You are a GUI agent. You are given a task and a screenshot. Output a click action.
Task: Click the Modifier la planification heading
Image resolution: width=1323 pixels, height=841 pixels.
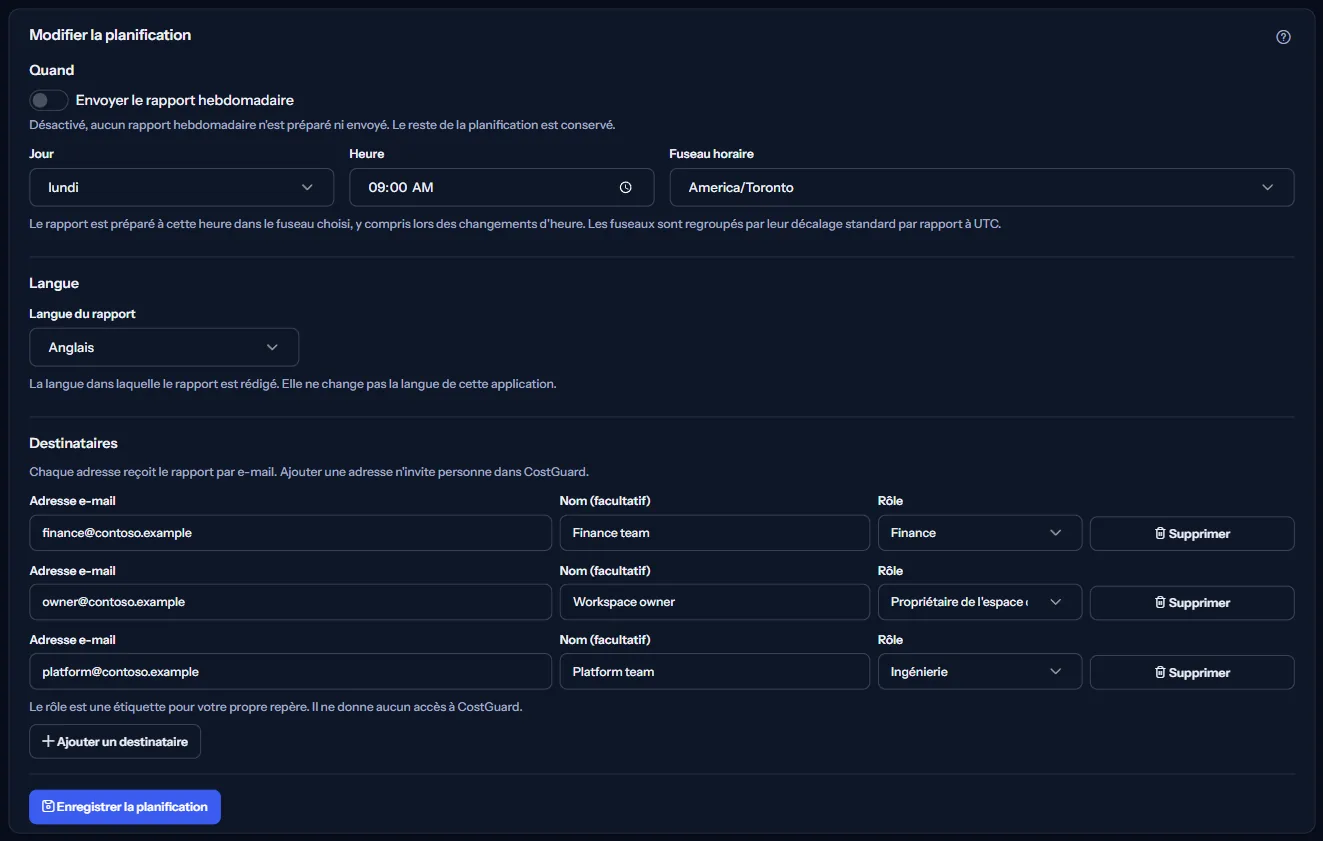110,35
